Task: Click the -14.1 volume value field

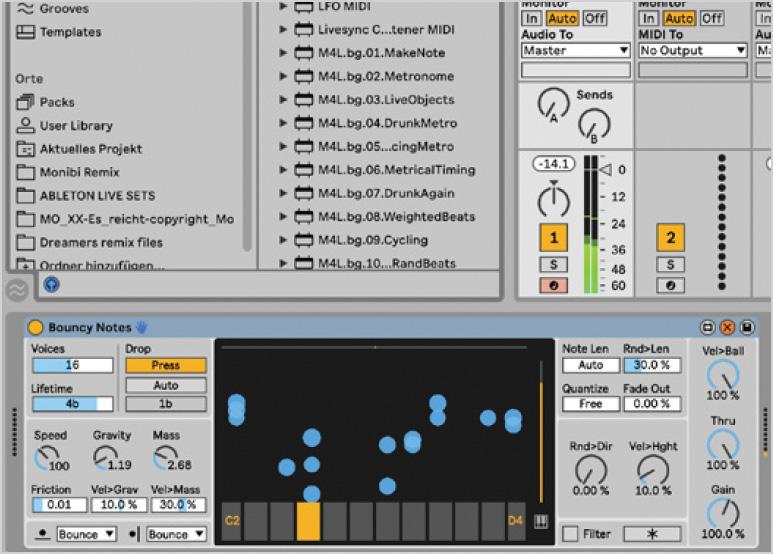Action: coord(554,164)
